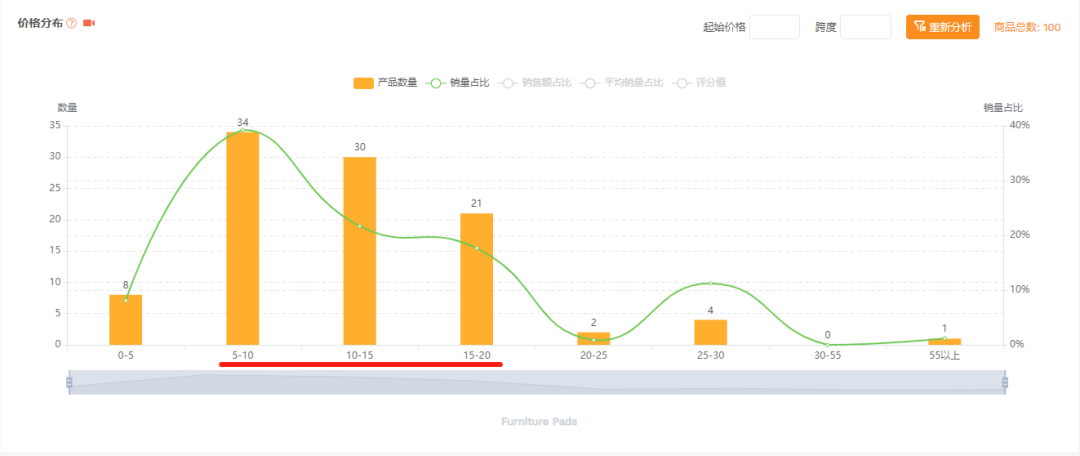Image resolution: width=1080 pixels, height=456 pixels.
Task: Click the 数量 left axis title
Action: click(67, 107)
